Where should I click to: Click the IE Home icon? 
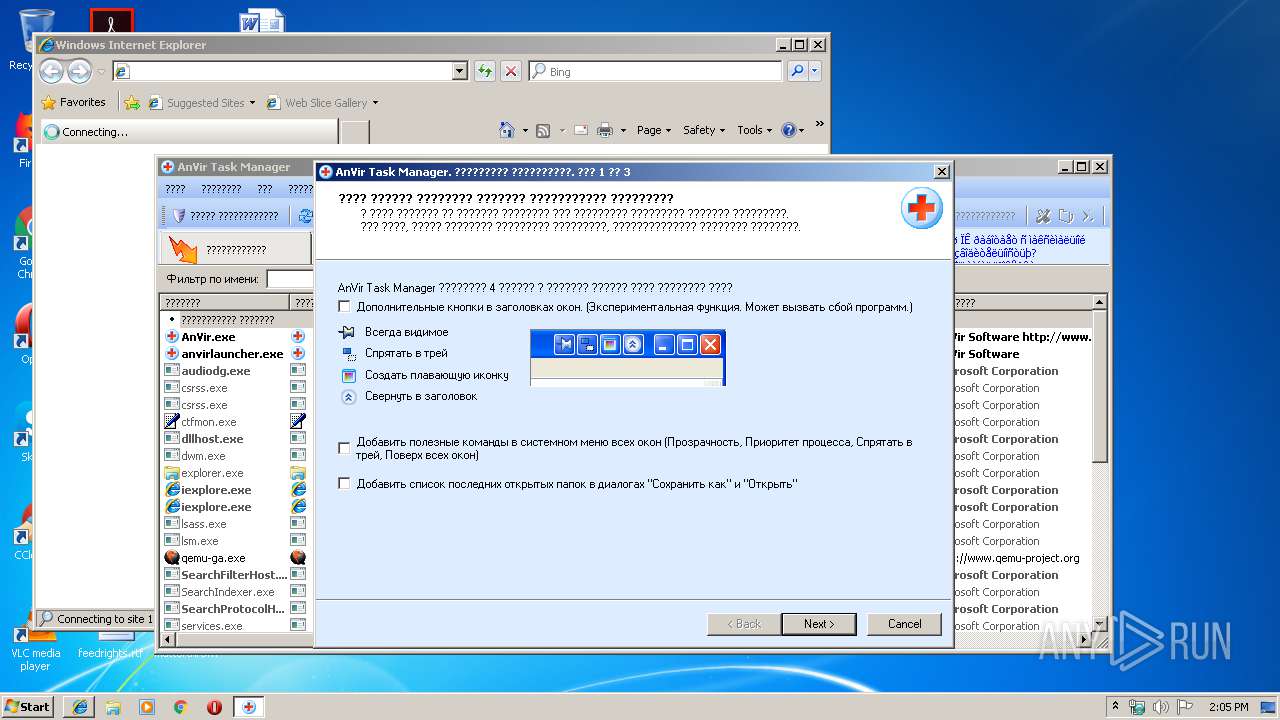tap(506, 130)
